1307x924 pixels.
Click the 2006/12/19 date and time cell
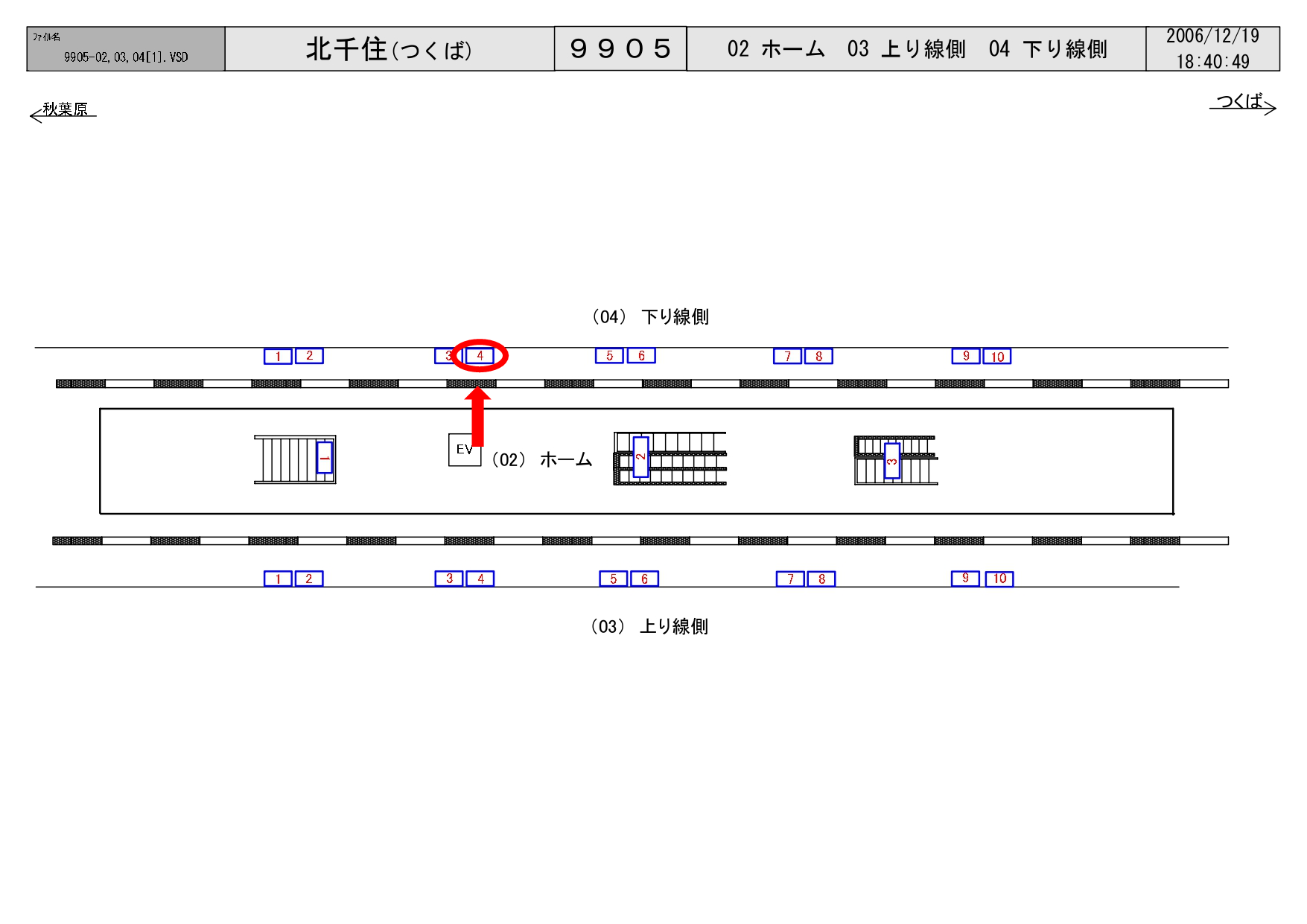[1212, 49]
